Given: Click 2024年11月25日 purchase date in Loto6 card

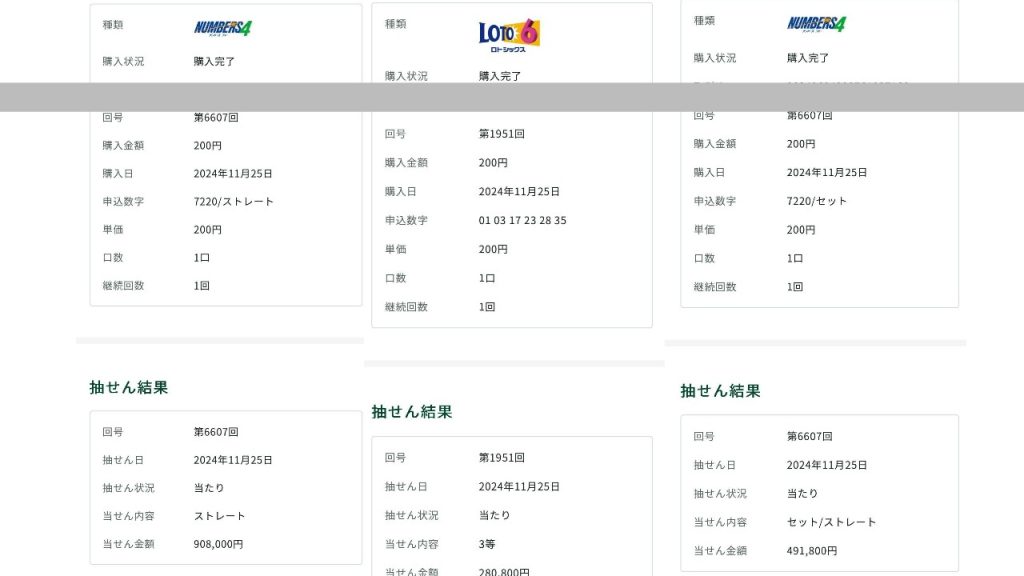Looking at the screenshot, I should 518,191.
